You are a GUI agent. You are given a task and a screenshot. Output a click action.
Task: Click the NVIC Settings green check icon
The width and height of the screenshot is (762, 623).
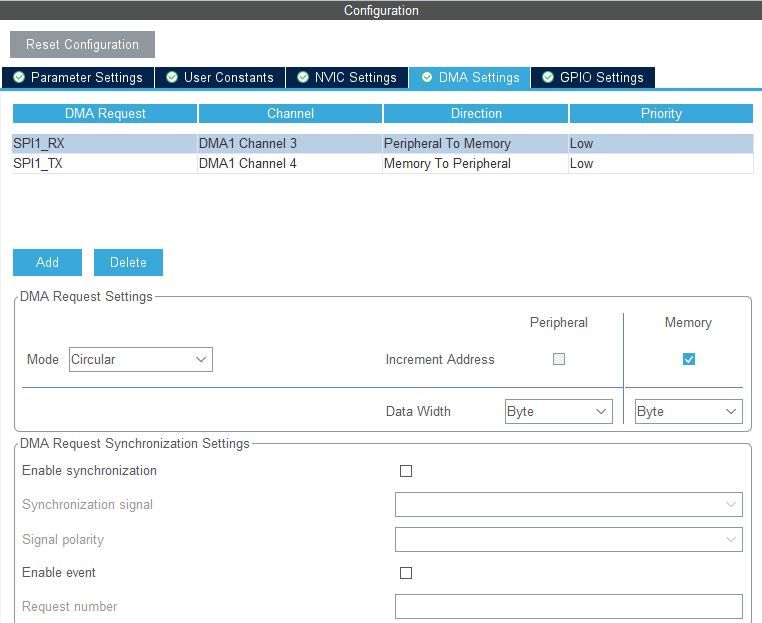click(303, 77)
